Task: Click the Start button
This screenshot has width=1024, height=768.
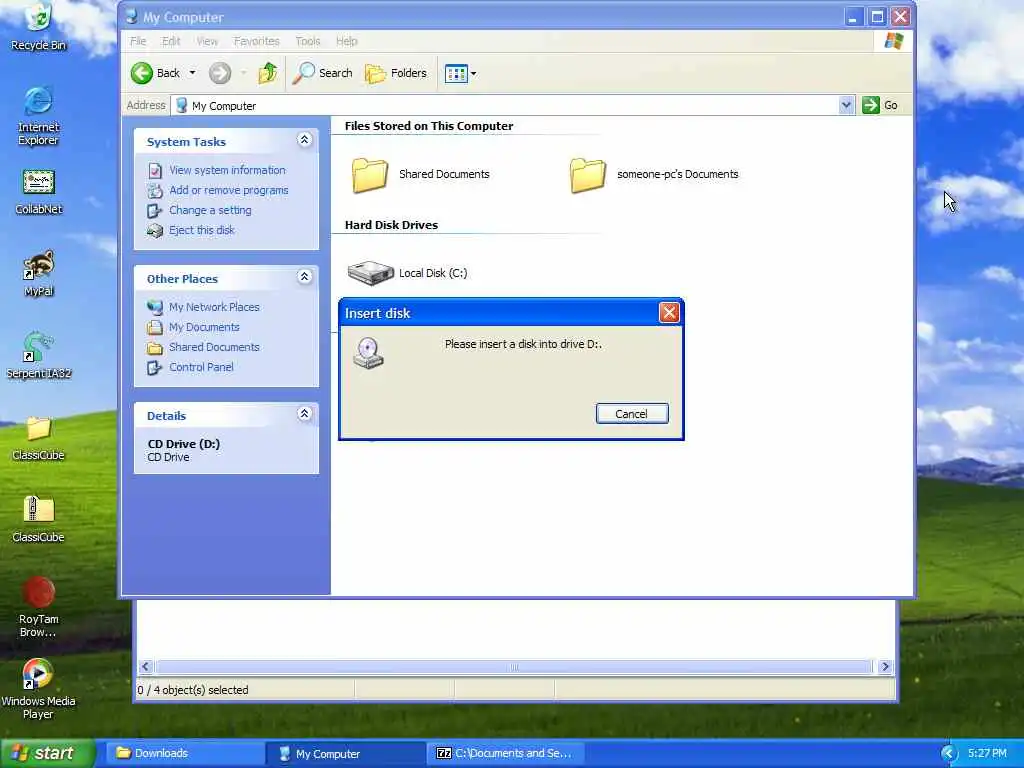Action: click(x=47, y=753)
